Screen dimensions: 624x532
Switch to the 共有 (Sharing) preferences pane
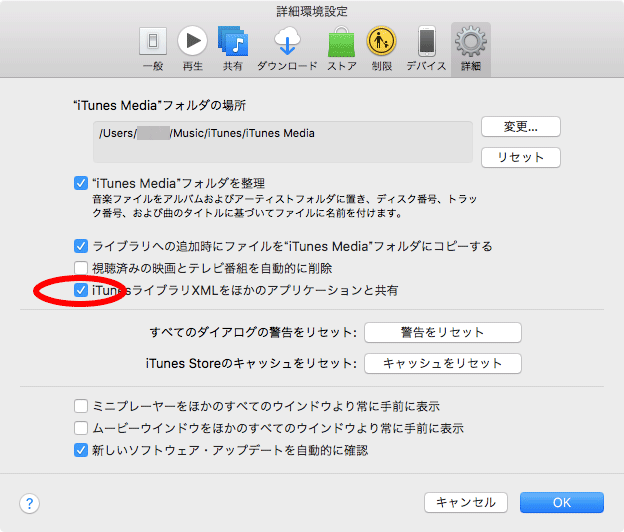coord(233,49)
